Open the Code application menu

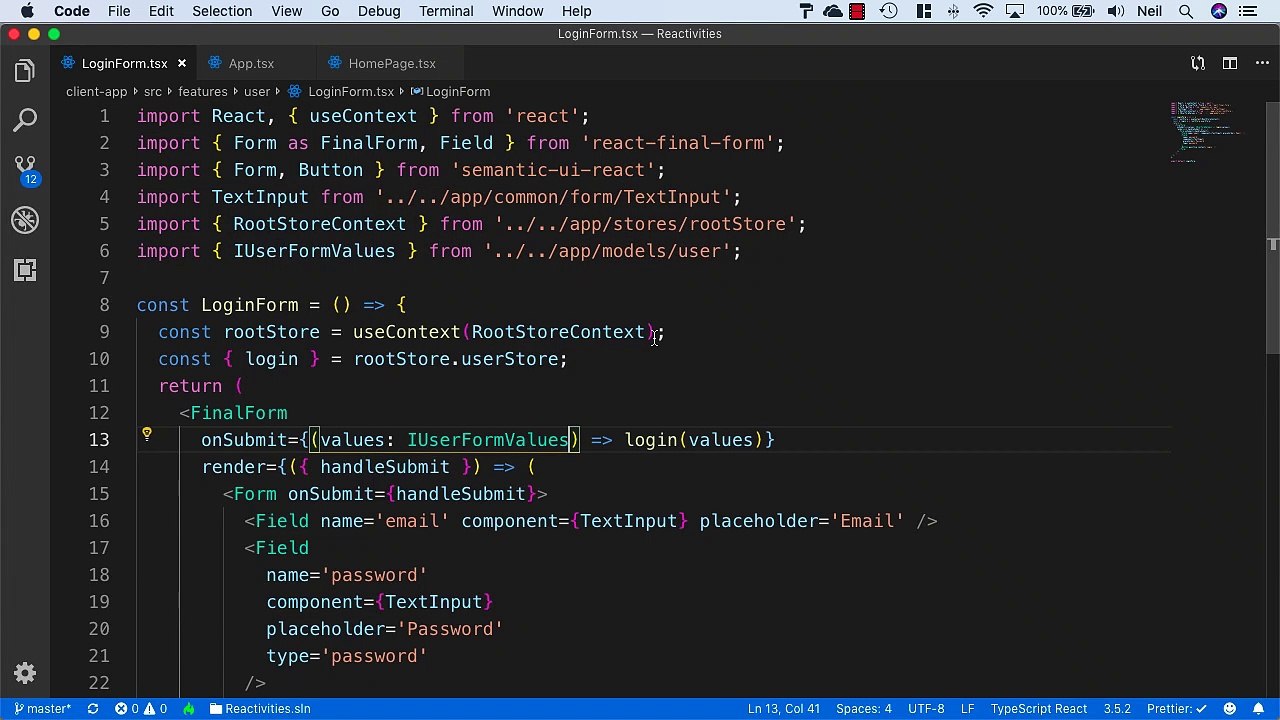tap(72, 11)
